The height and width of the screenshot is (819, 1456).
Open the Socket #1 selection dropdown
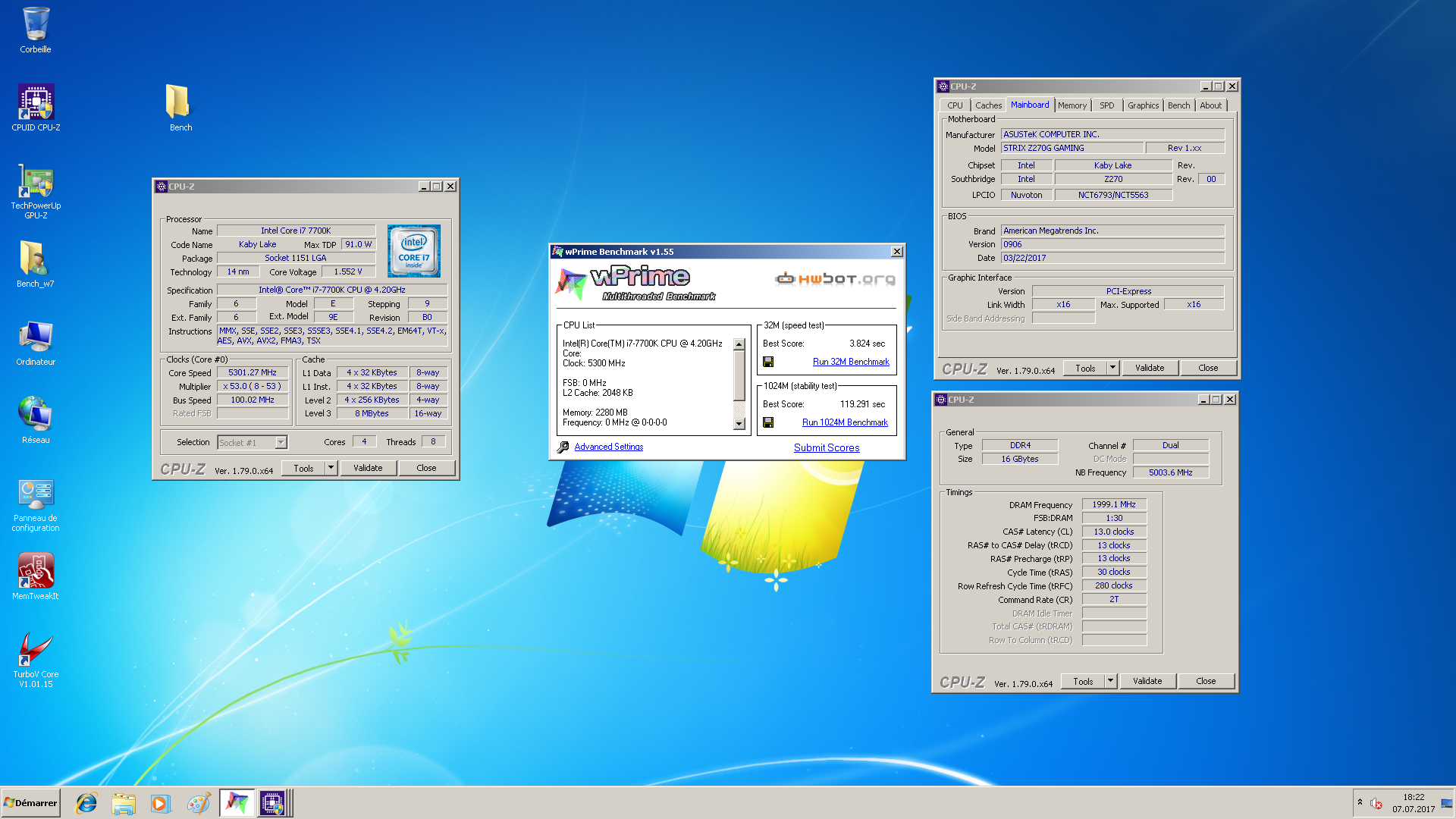252,442
